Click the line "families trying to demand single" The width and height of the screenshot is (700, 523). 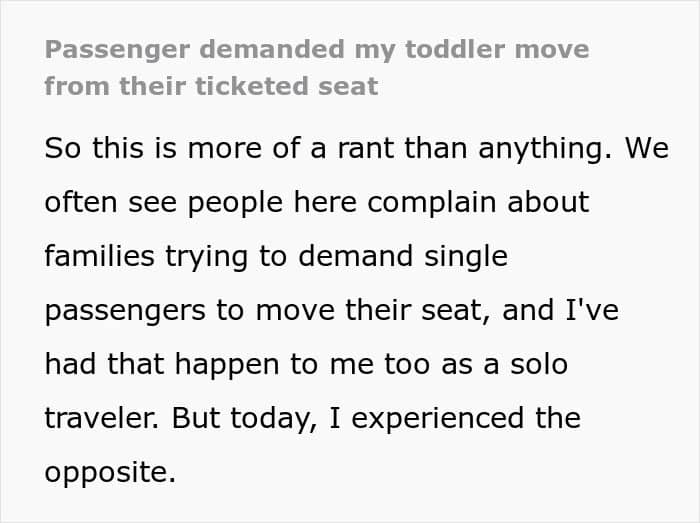click(x=276, y=257)
